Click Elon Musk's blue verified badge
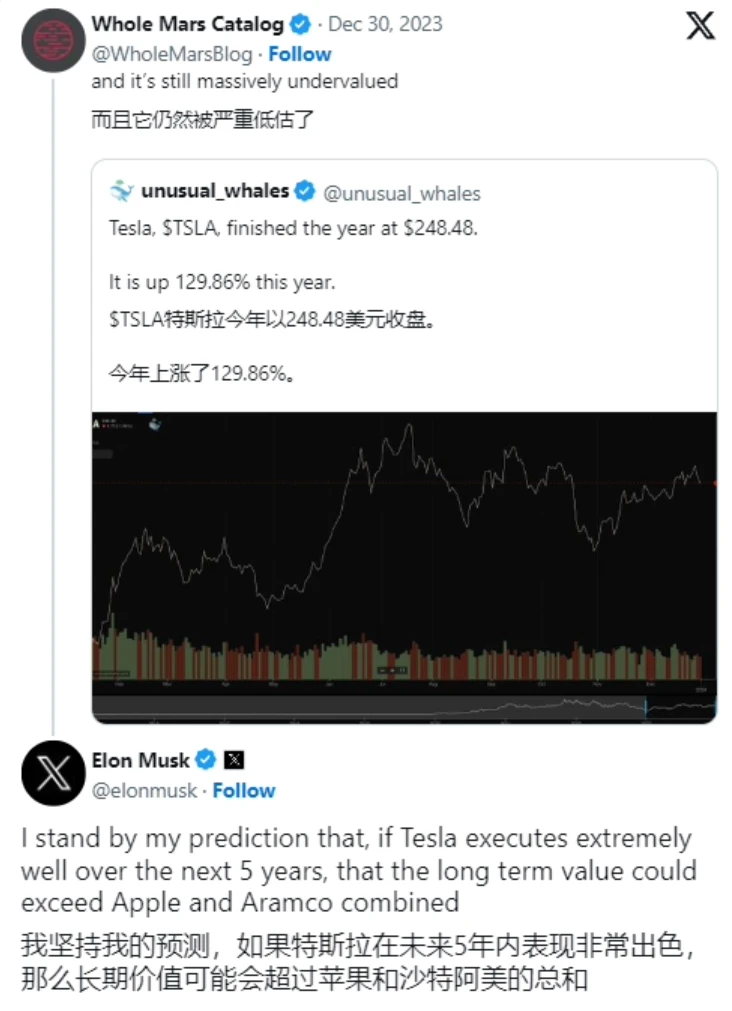This screenshot has width=732, height=1011. coord(205,761)
